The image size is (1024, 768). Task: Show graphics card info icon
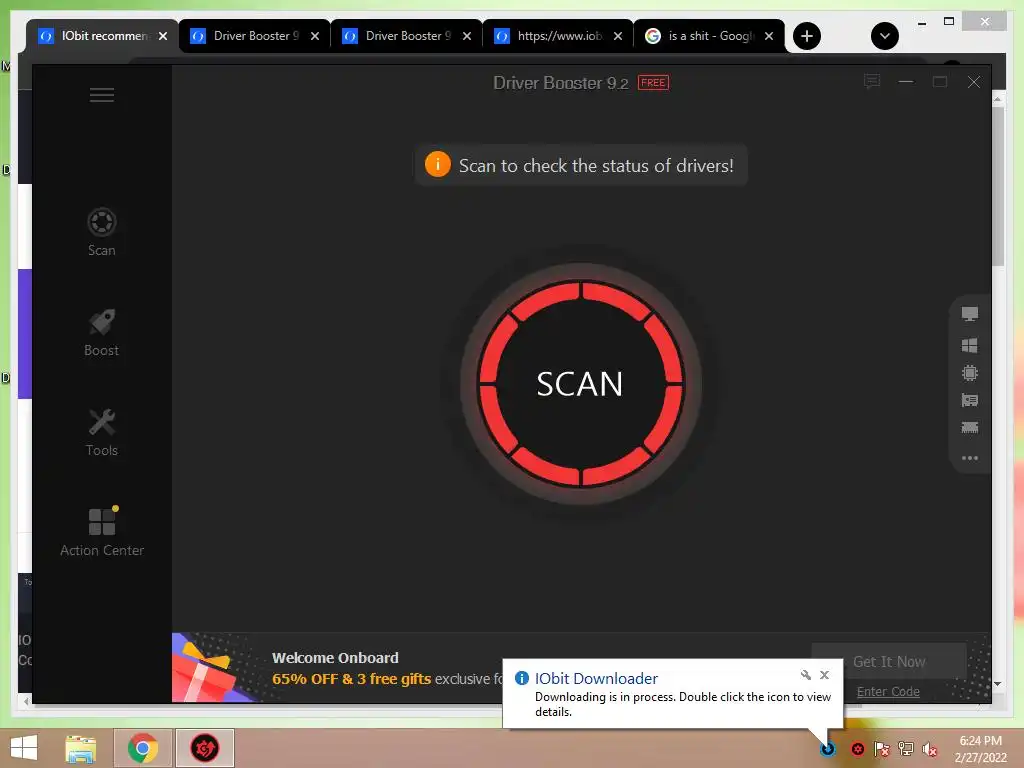tap(970, 400)
